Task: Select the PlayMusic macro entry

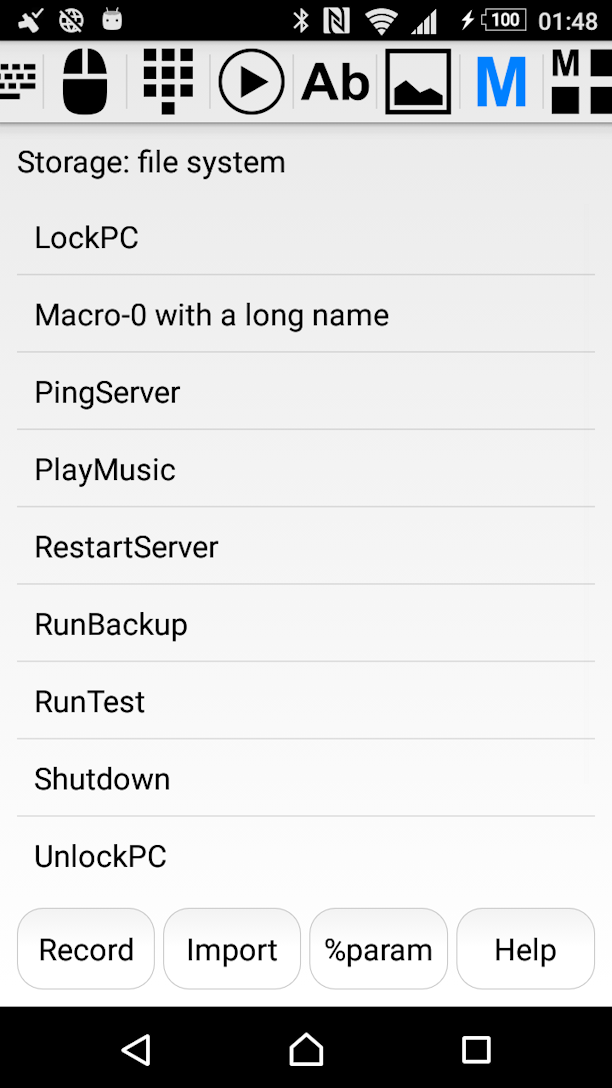Action: click(x=306, y=469)
